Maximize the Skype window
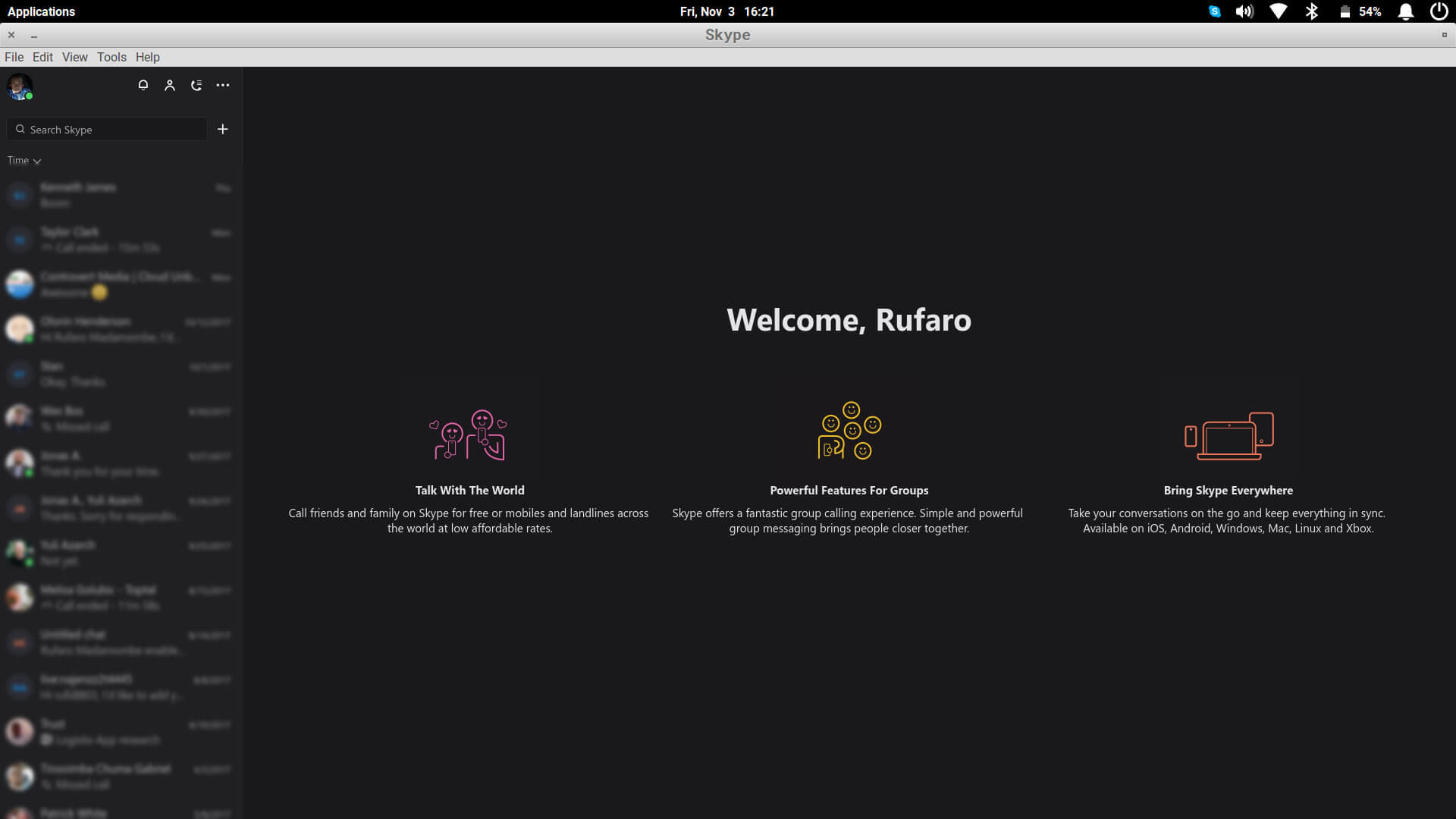 pos(1444,35)
